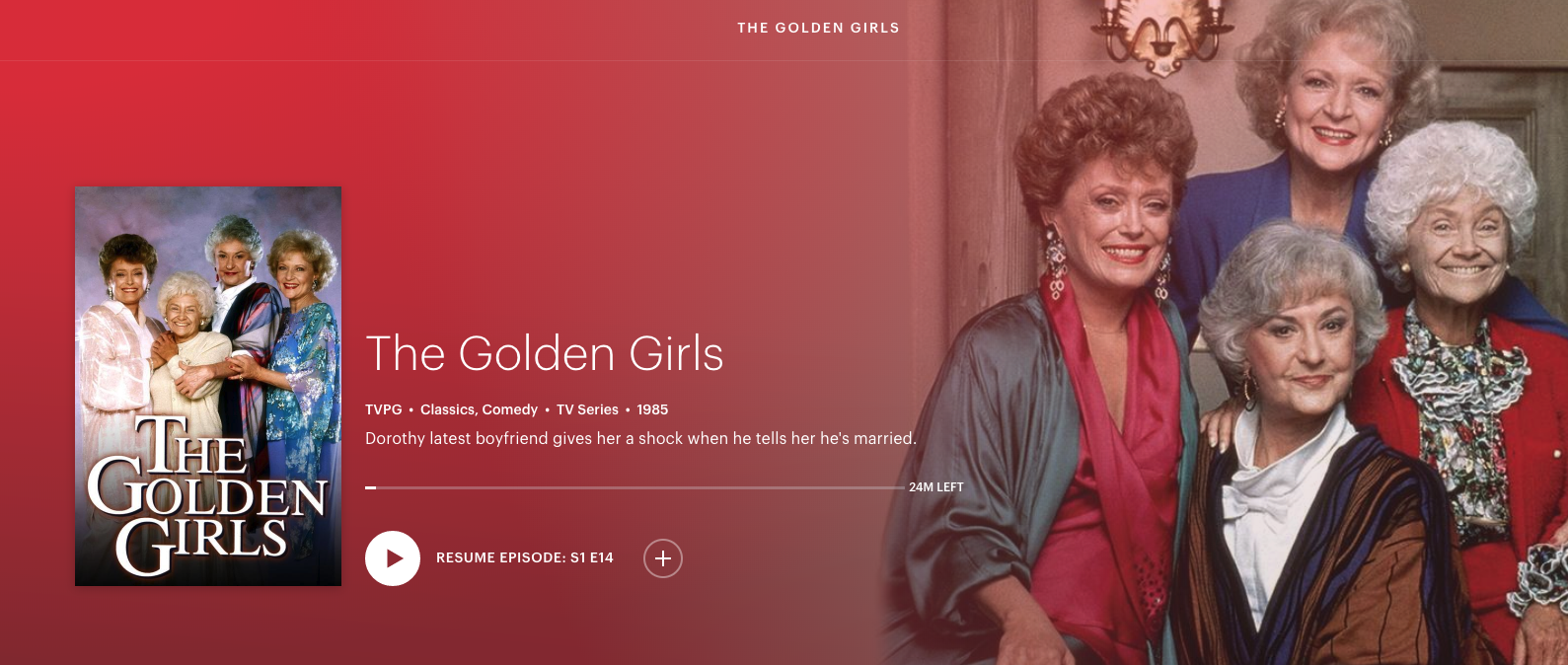Viewport: 1568px width, 665px height.
Task: Add show using the plus icon
Action: (663, 558)
